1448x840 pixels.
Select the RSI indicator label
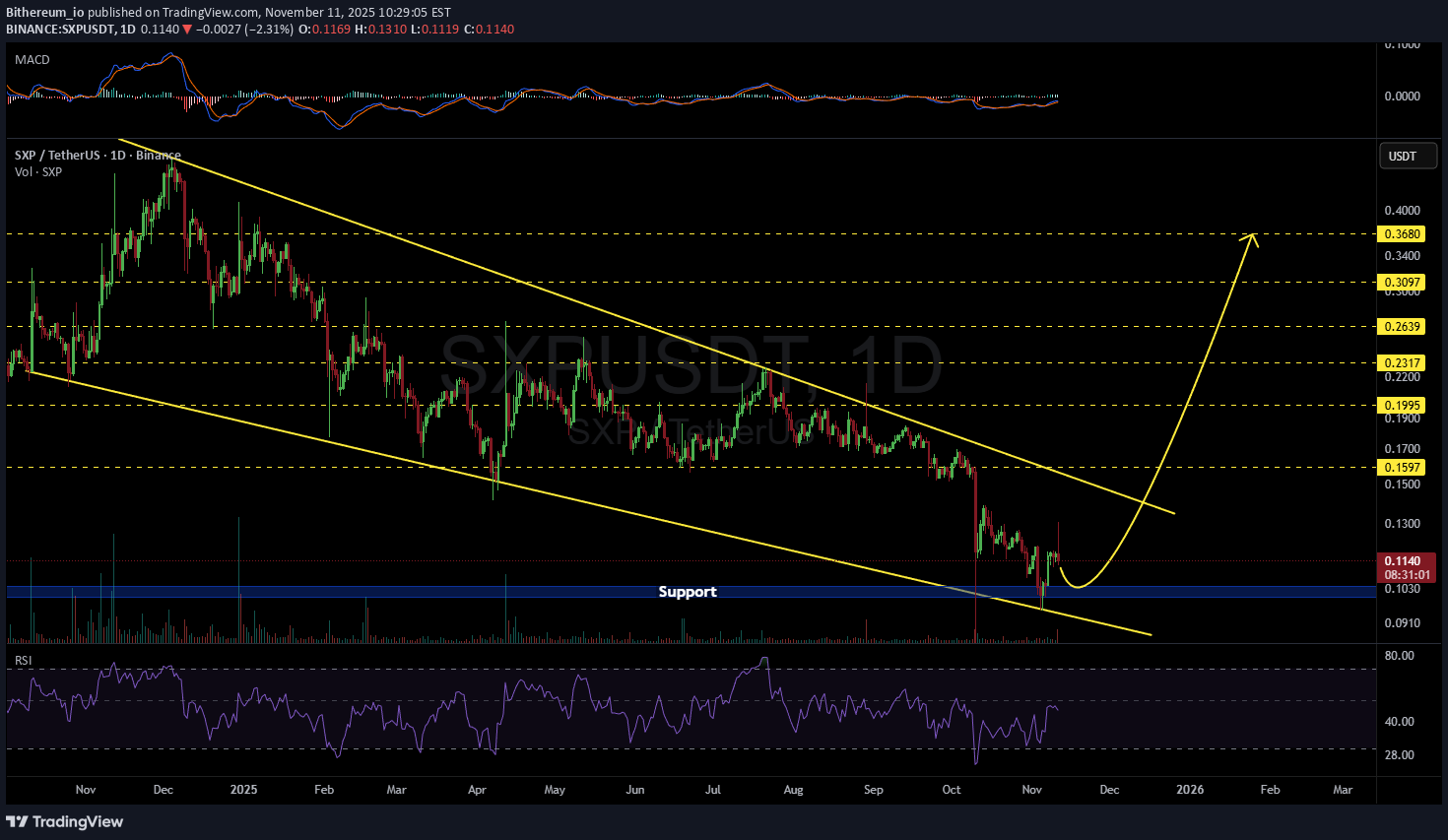(x=23, y=660)
